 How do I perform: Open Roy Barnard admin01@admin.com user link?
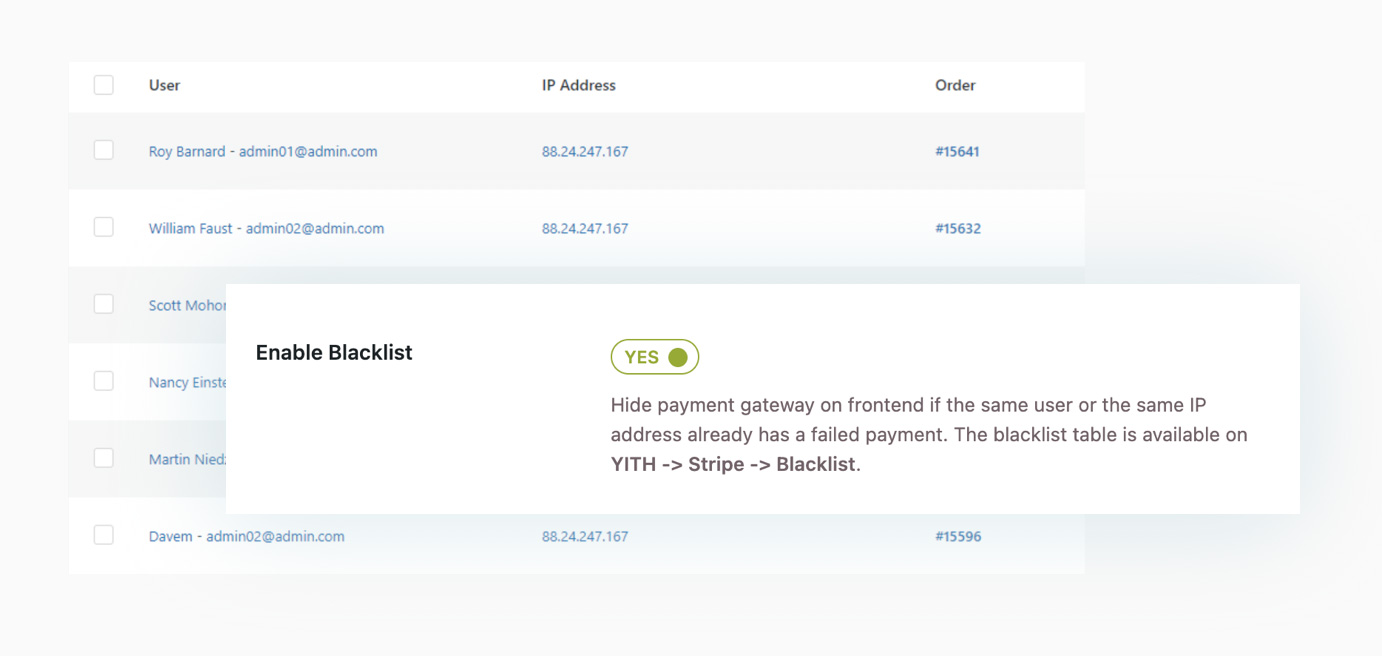tap(263, 152)
